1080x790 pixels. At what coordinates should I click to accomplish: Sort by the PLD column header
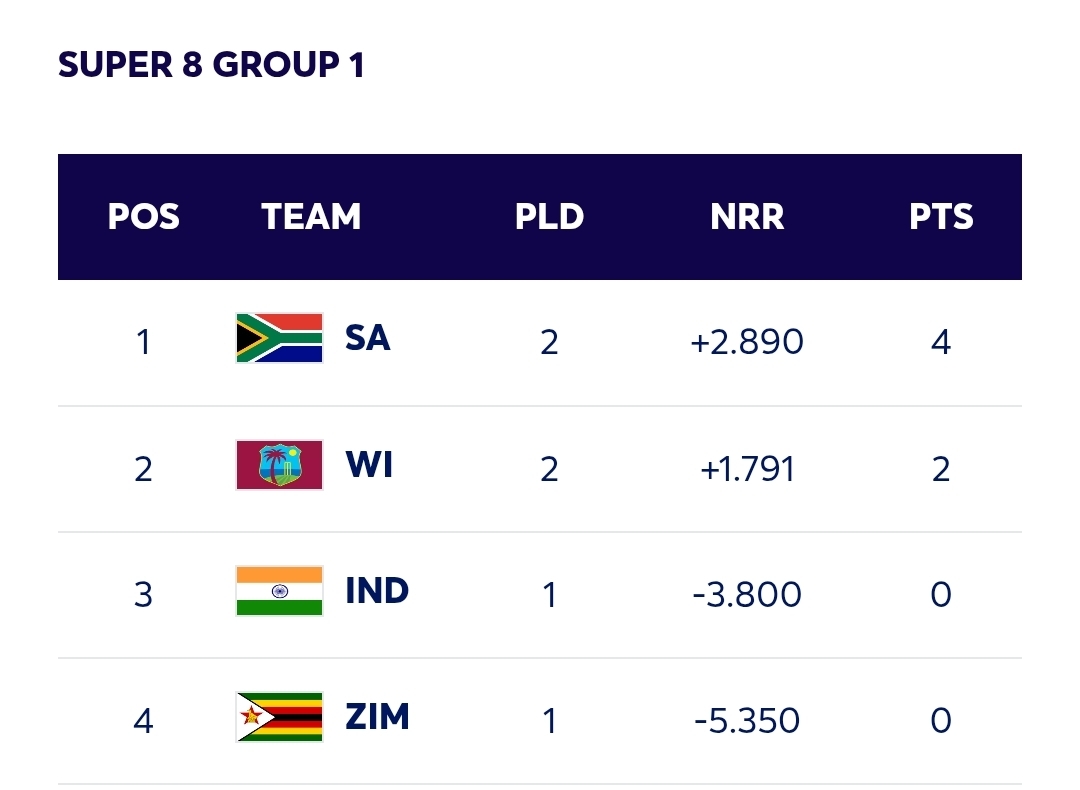click(x=549, y=216)
